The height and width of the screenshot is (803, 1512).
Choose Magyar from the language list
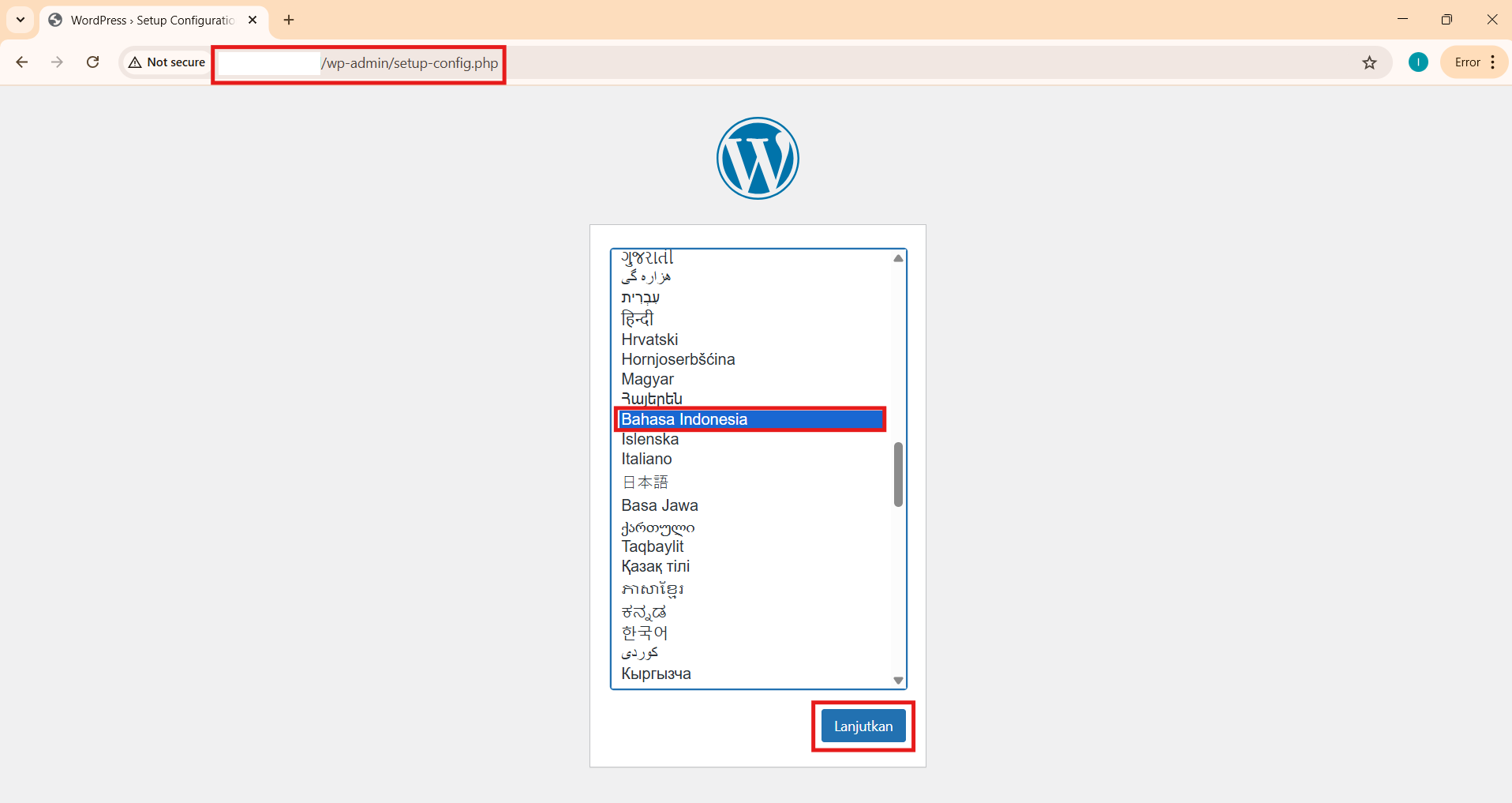(x=647, y=379)
